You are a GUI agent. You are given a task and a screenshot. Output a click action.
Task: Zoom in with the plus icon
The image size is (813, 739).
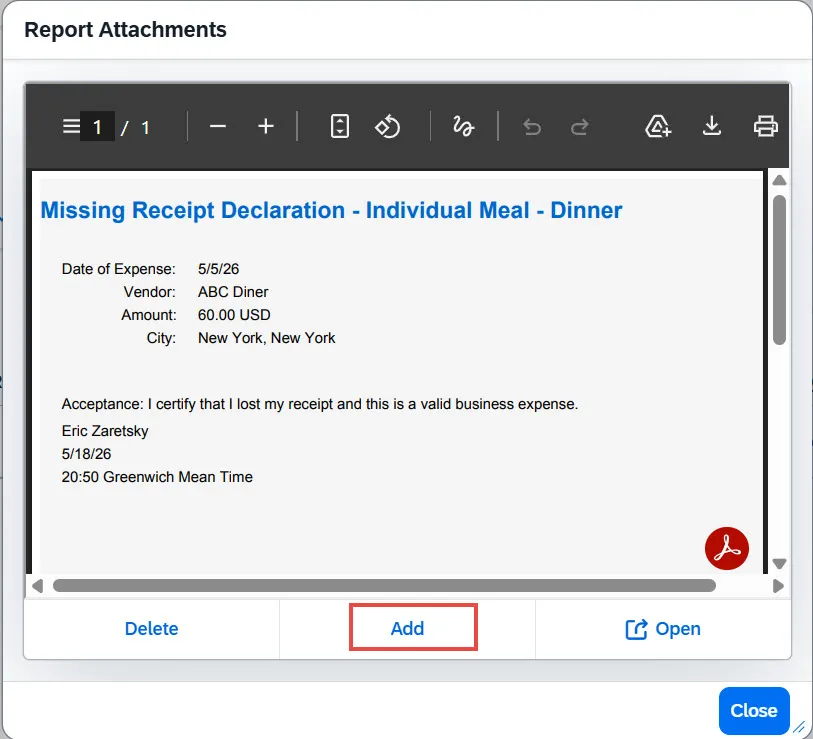click(x=266, y=126)
